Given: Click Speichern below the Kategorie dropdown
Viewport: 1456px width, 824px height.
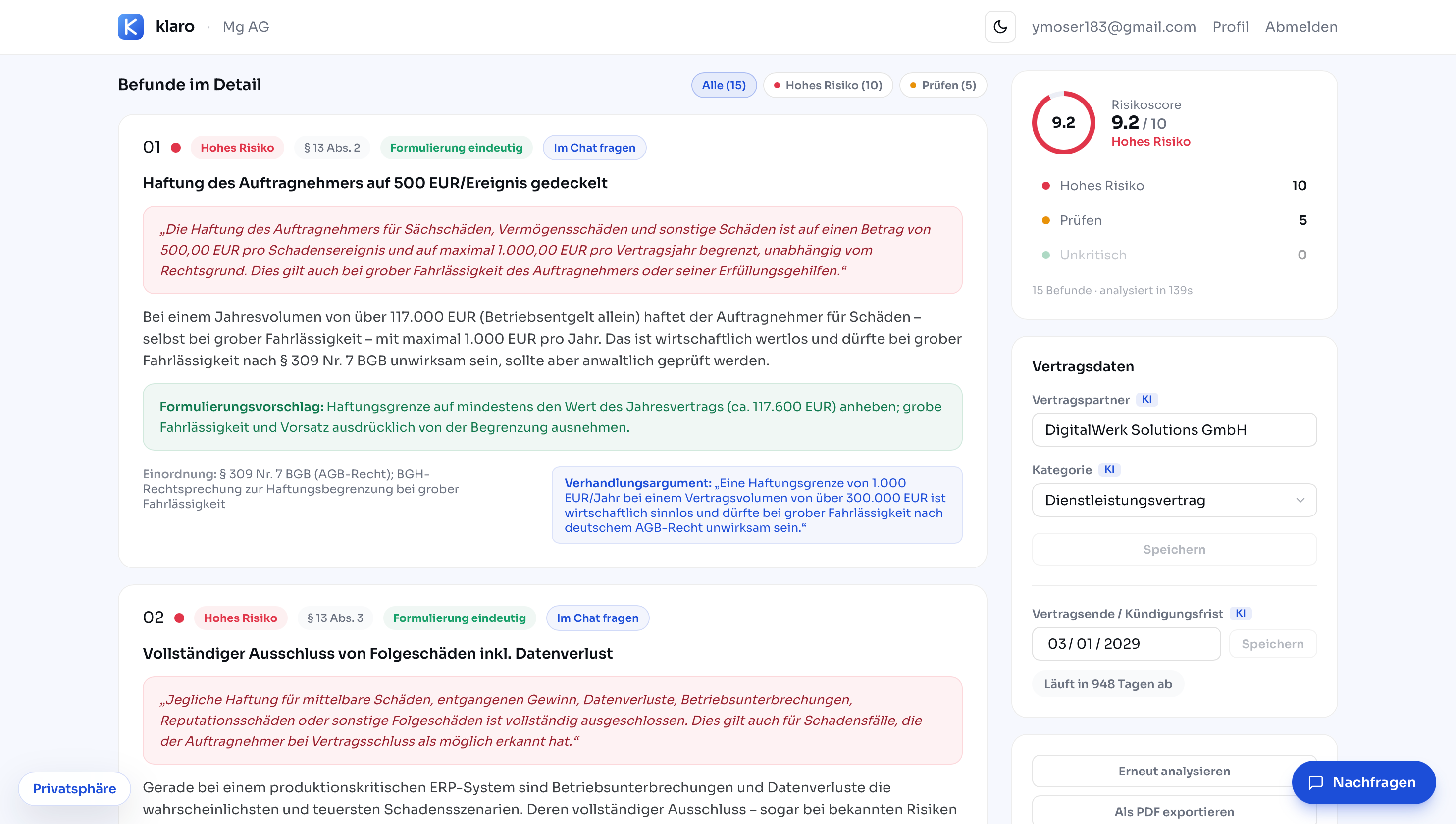Looking at the screenshot, I should tap(1174, 549).
